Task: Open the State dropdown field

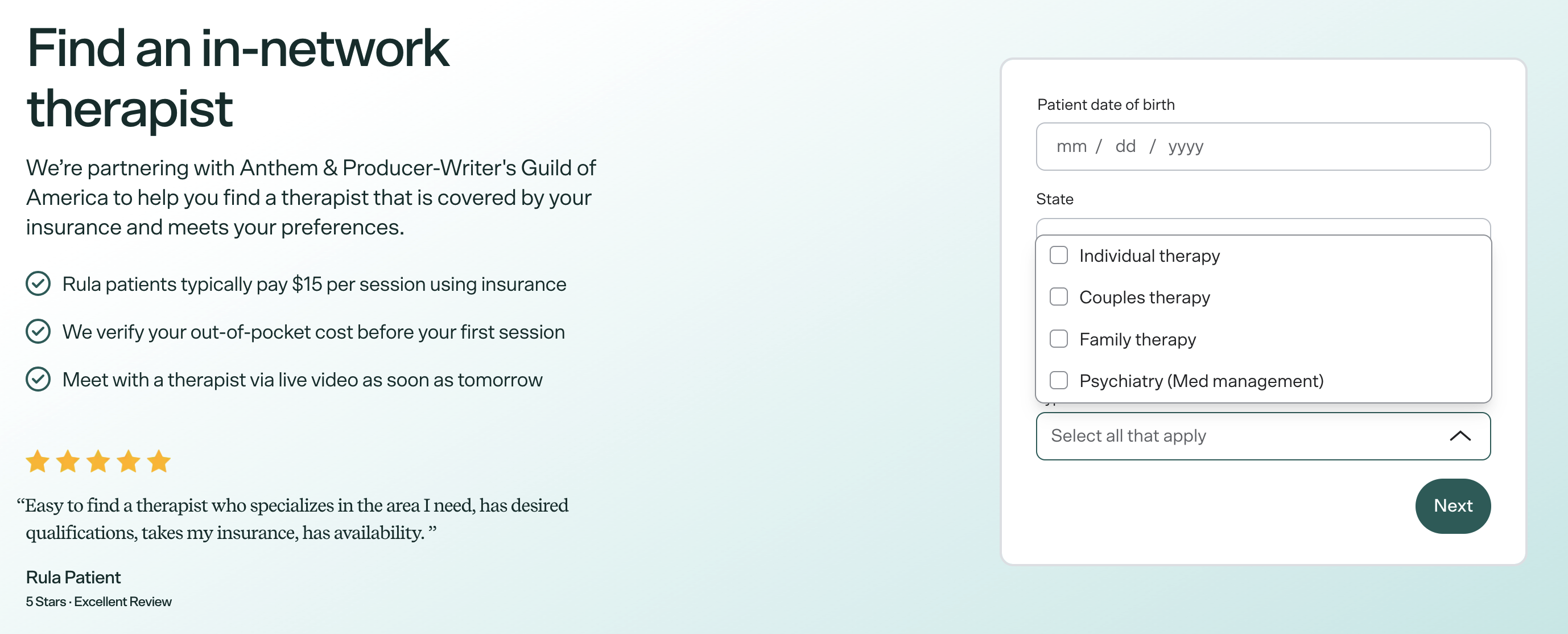Action: [1263, 227]
